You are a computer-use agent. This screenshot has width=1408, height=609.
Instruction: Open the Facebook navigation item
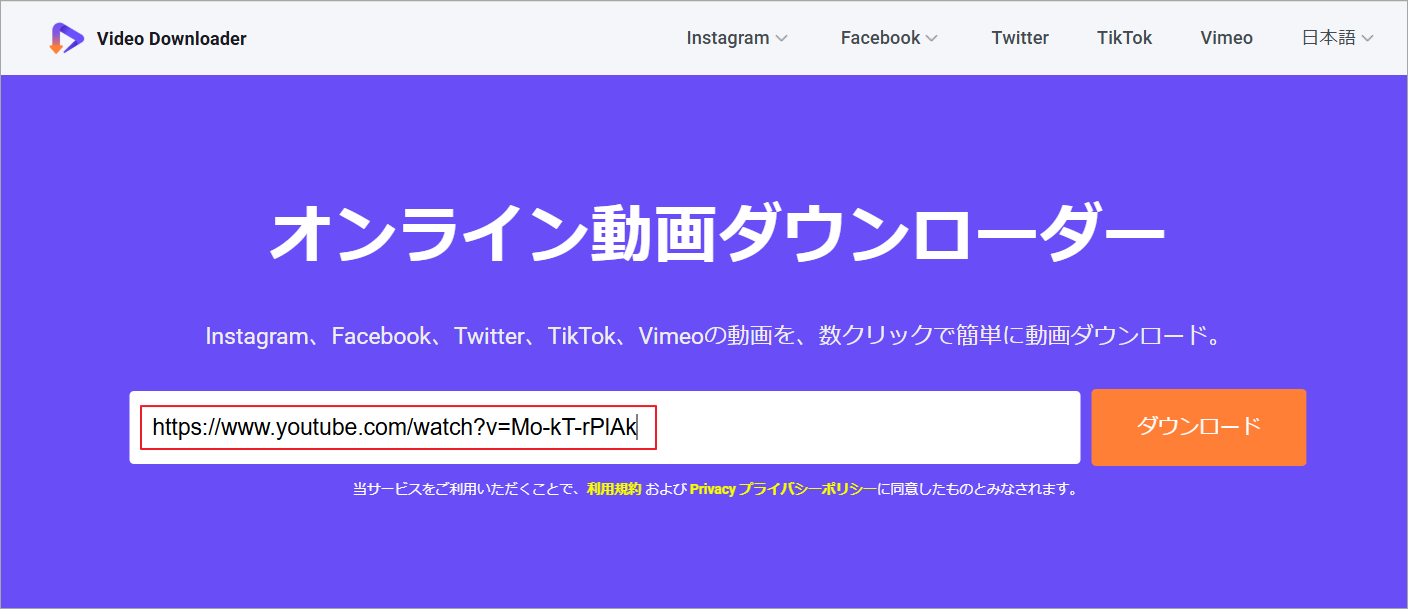tap(880, 38)
